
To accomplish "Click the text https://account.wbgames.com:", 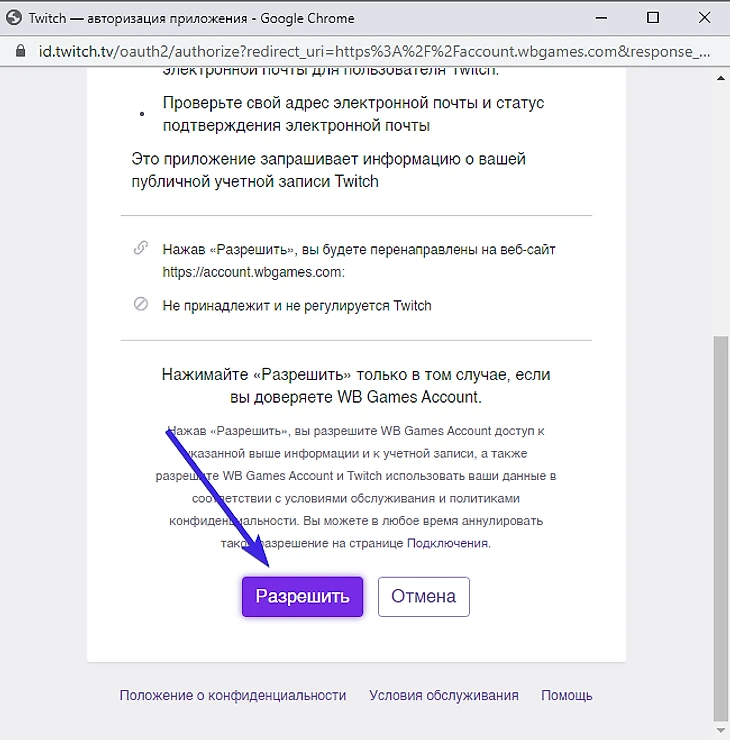I will 253,272.
